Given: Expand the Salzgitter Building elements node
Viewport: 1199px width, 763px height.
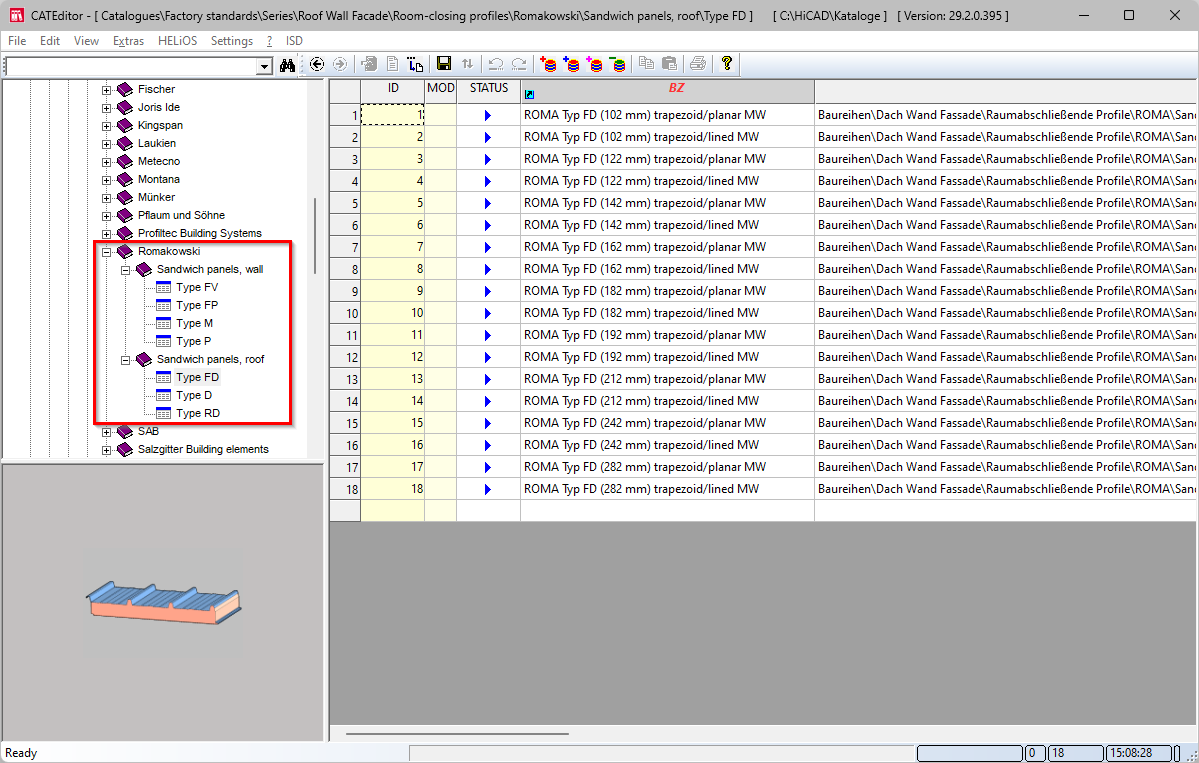Looking at the screenshot, I should [106, 450].
